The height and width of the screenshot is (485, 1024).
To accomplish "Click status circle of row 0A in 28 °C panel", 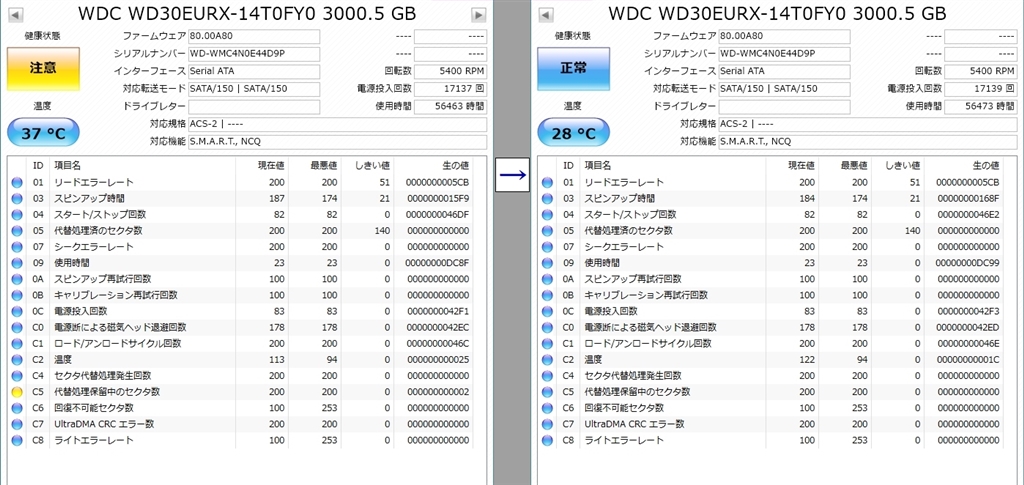I will point(547,279).
